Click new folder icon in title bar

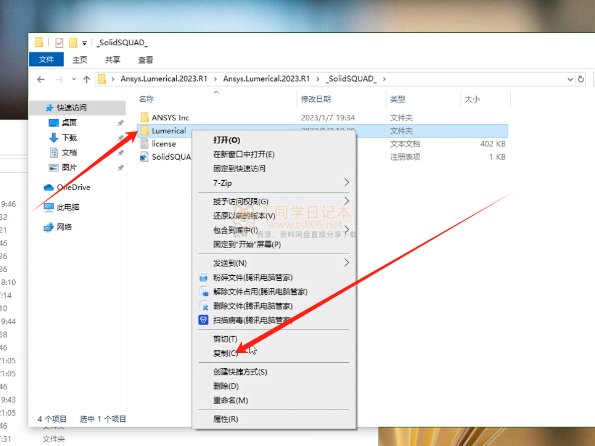(73, 43)
